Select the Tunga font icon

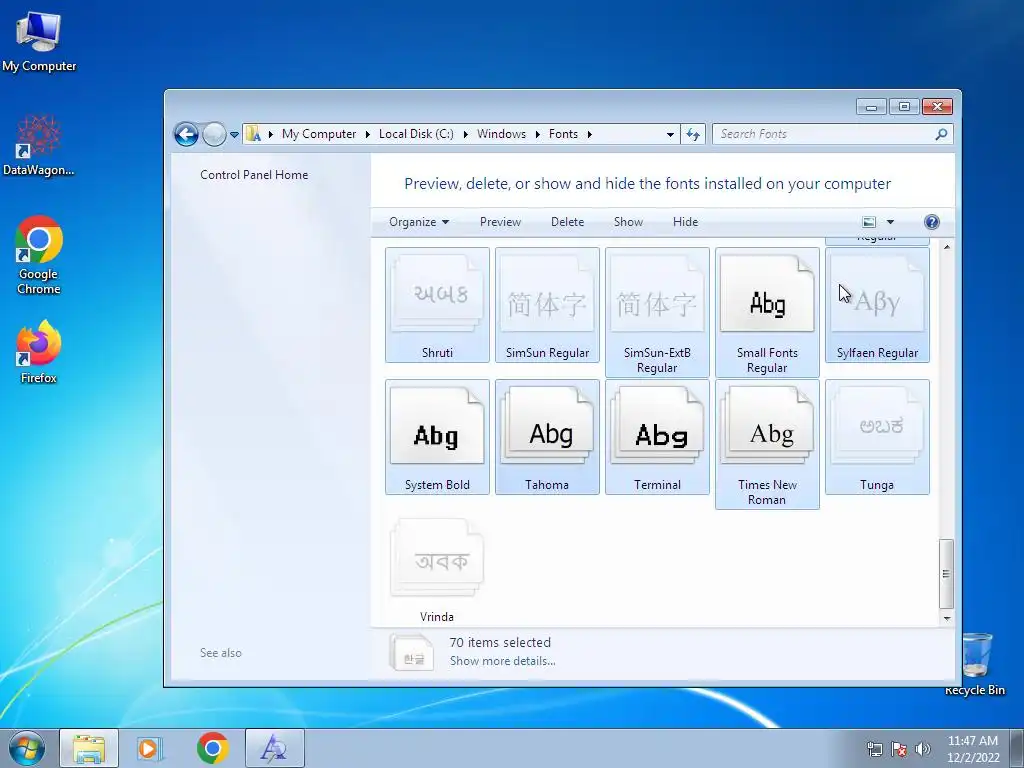877,437
